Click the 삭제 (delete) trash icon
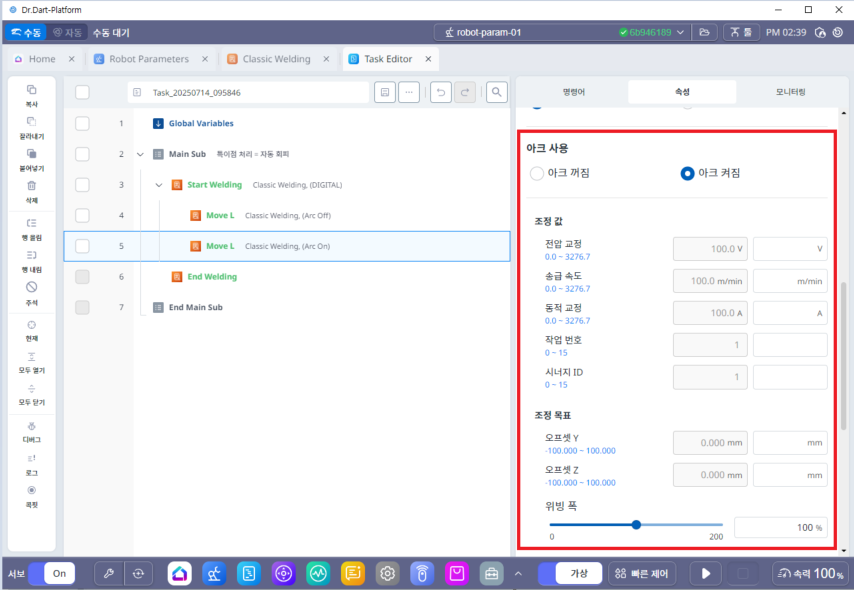This screenshot has width=854, height=590. click(31, 186)
